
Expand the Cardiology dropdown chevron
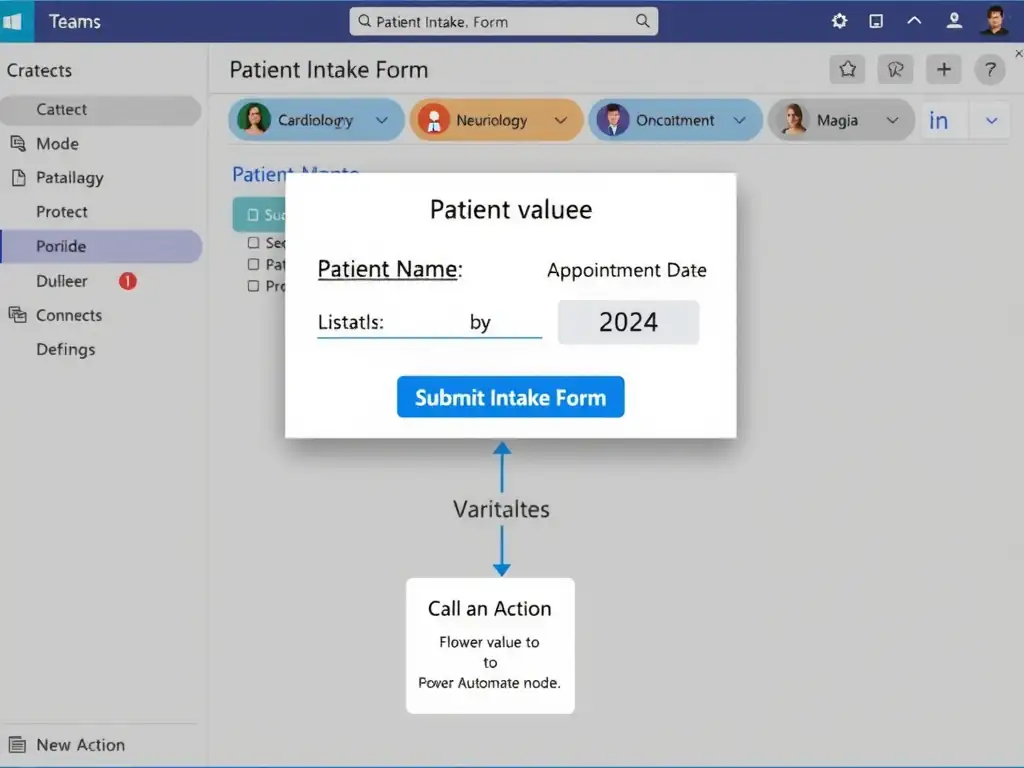coord(382,120)
